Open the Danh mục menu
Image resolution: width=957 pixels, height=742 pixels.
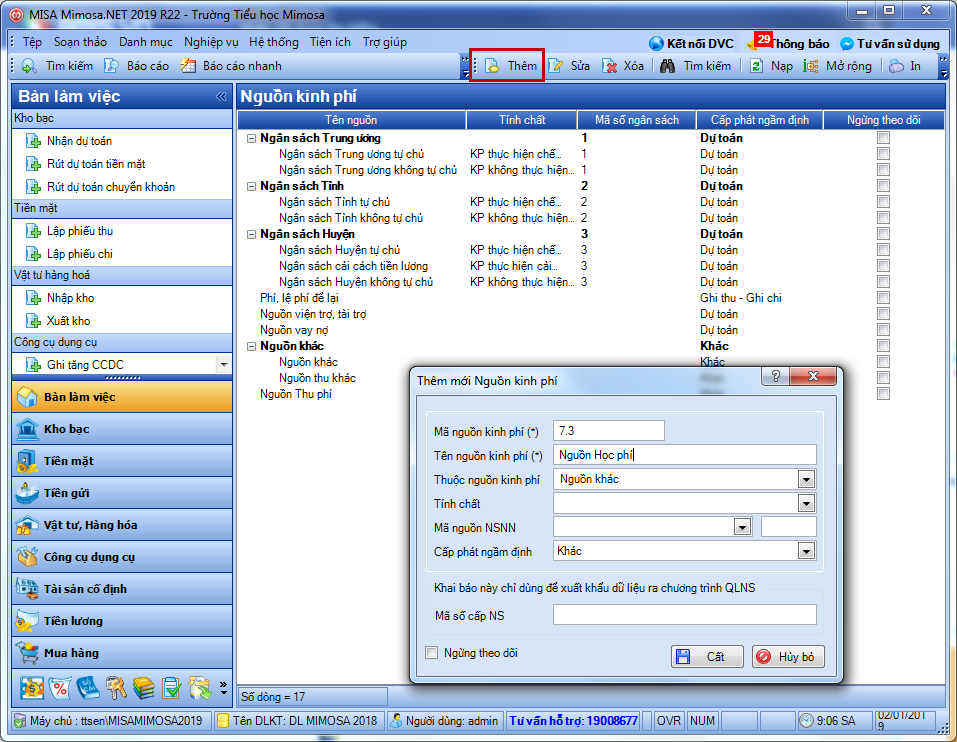(x=145, y=42)
